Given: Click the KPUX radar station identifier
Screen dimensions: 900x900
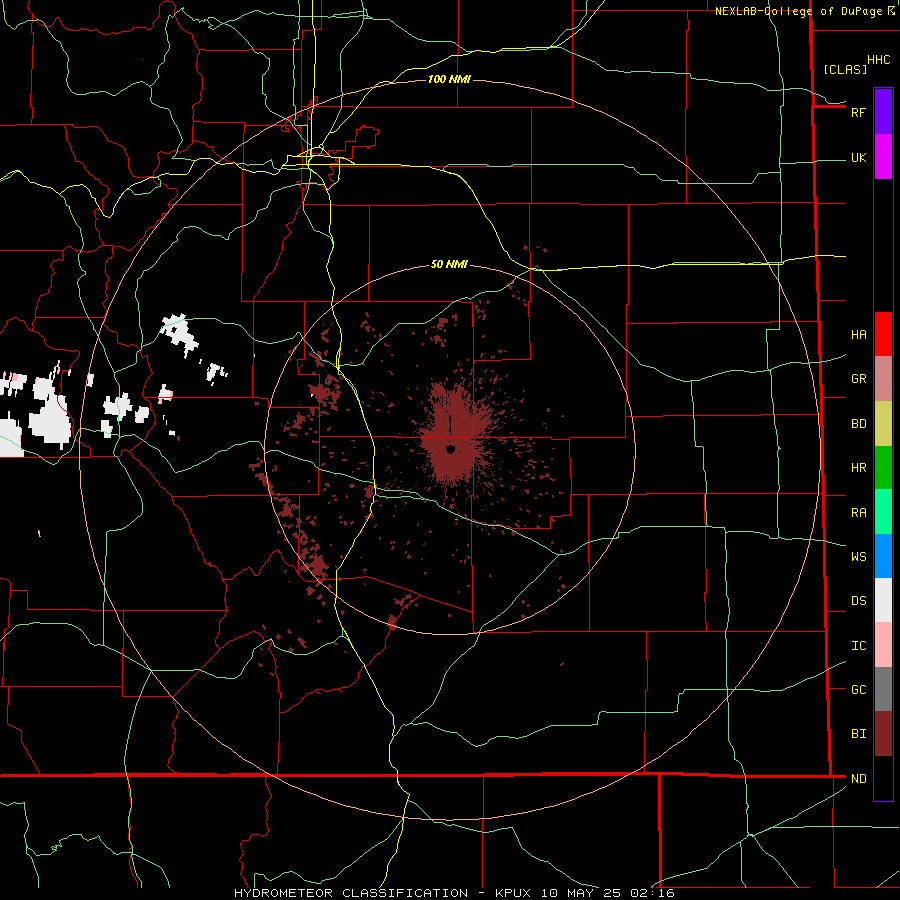Looking at the screenshot, I should tap(513, 893).
